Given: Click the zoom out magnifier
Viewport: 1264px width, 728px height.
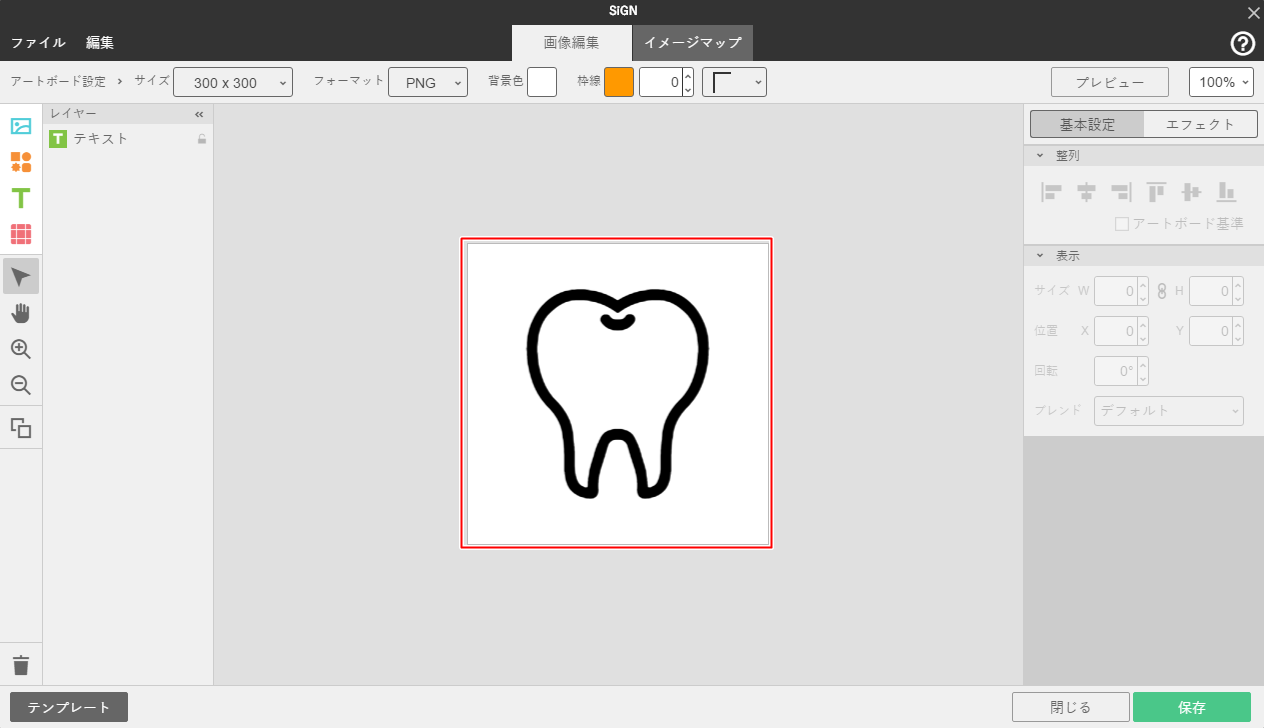Looking at the screenshot, I should coord(21,385).
